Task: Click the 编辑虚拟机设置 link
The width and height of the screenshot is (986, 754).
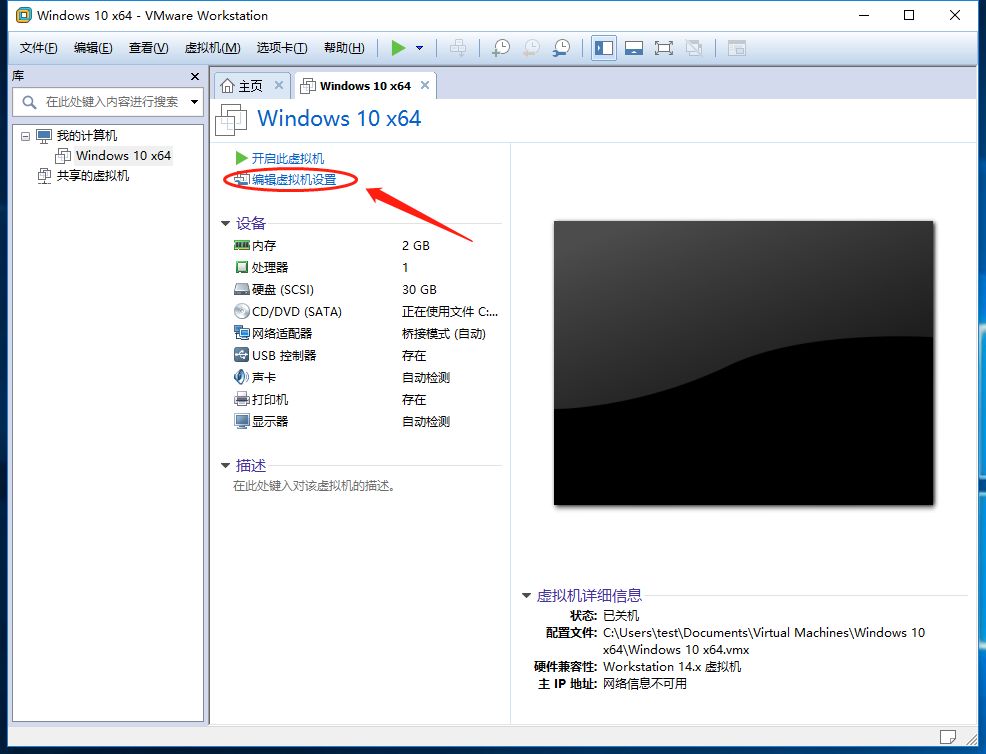Action: [x=294, y=180]
